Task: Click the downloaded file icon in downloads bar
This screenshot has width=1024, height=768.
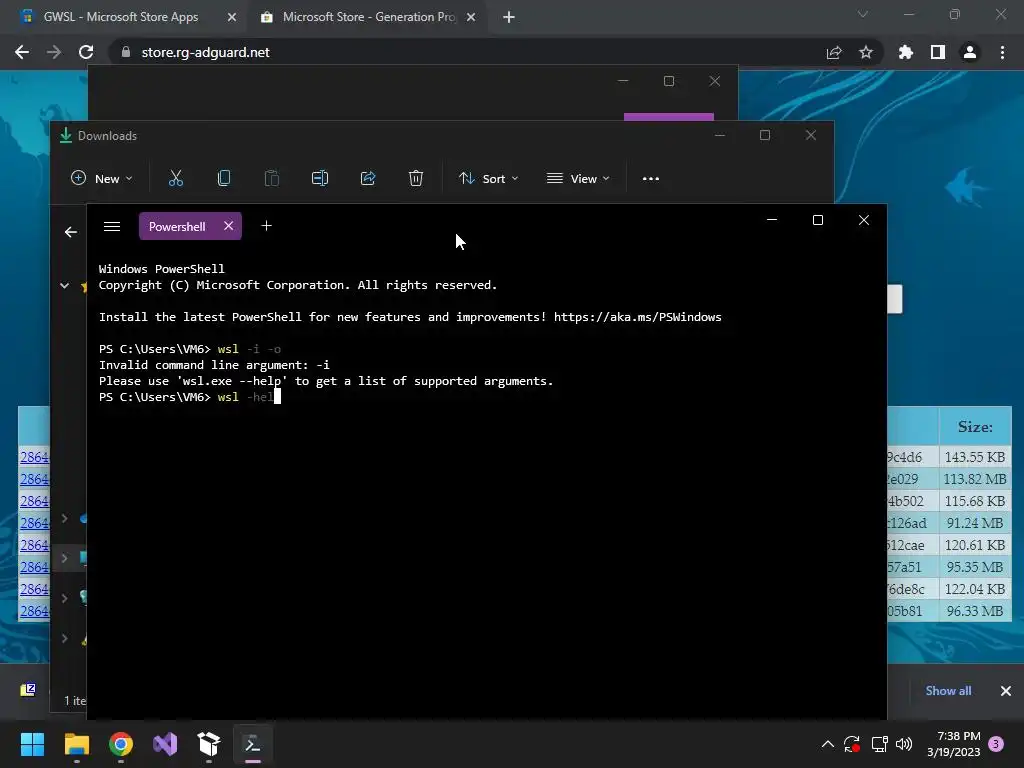Action: 28,690
